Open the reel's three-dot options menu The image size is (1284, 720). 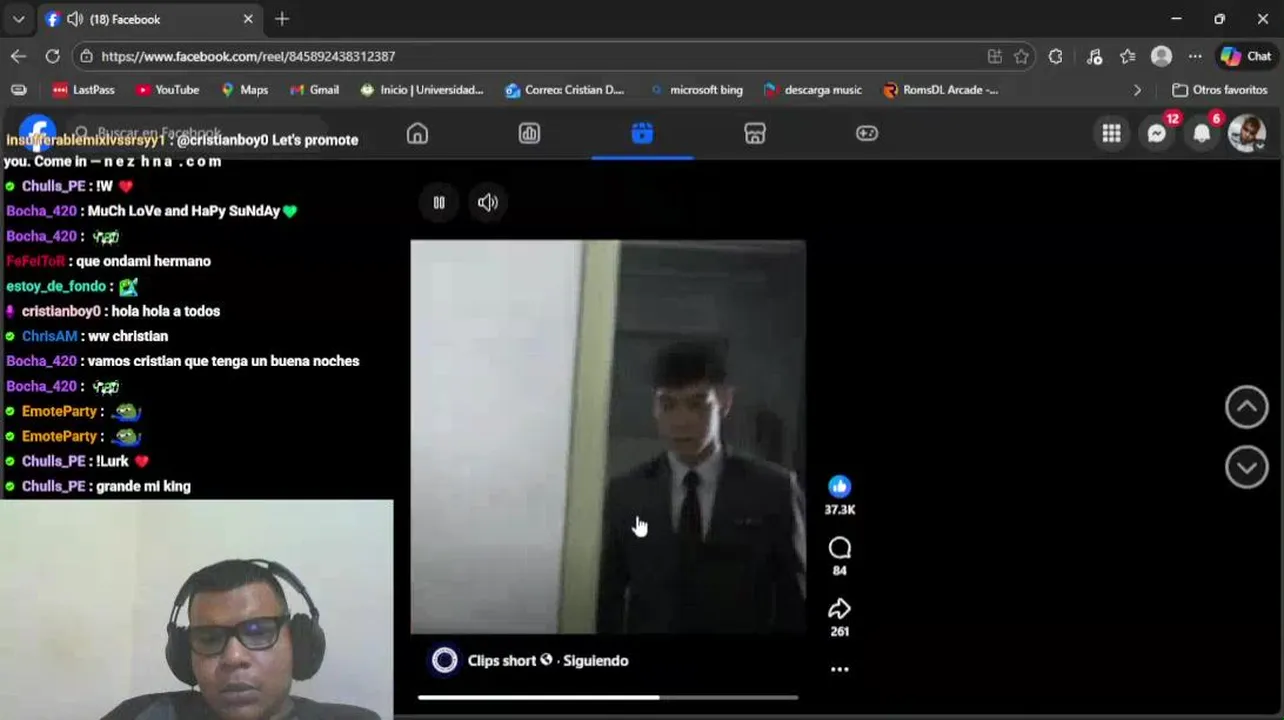[x=840, y=669]
